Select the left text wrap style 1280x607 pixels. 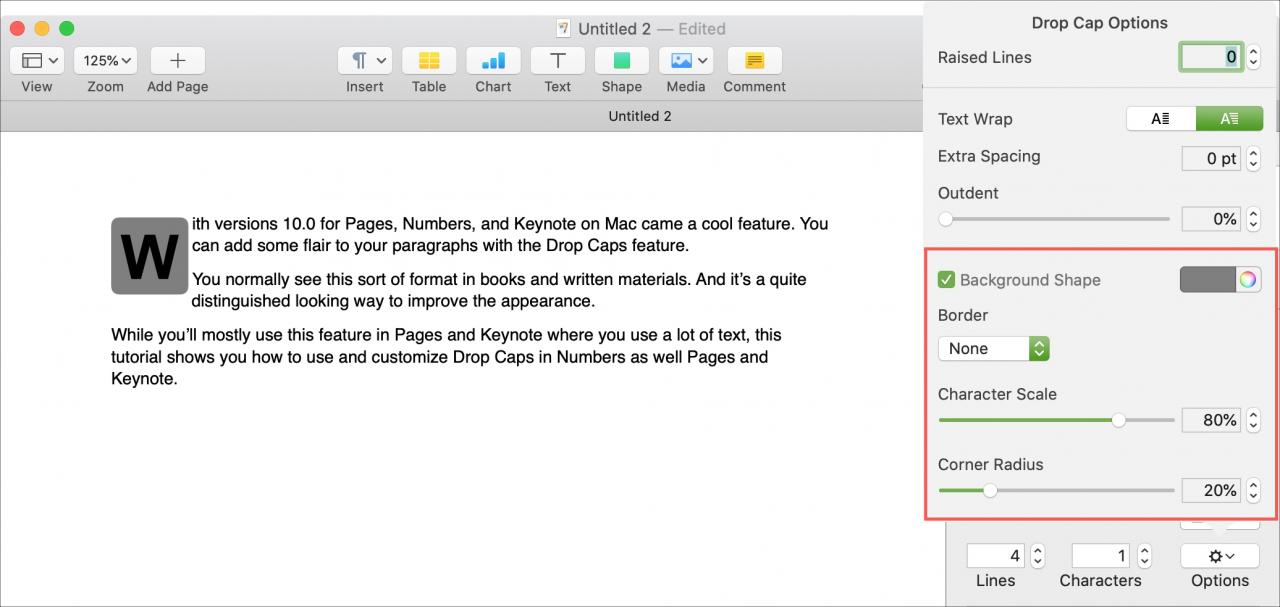coord(1161,119)
